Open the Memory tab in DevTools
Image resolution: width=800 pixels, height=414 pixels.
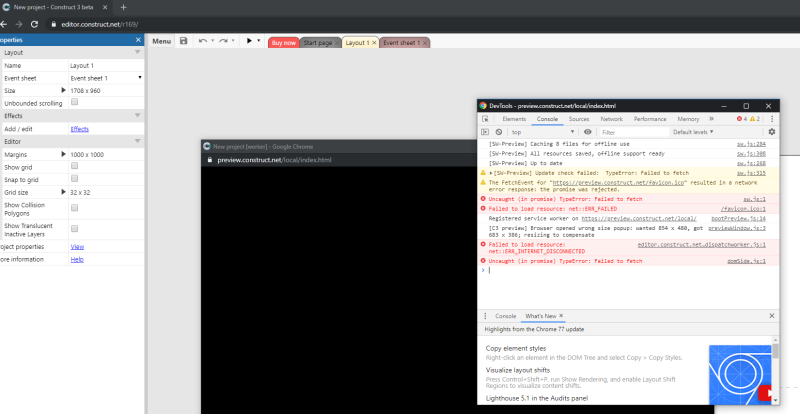[688, 119]
